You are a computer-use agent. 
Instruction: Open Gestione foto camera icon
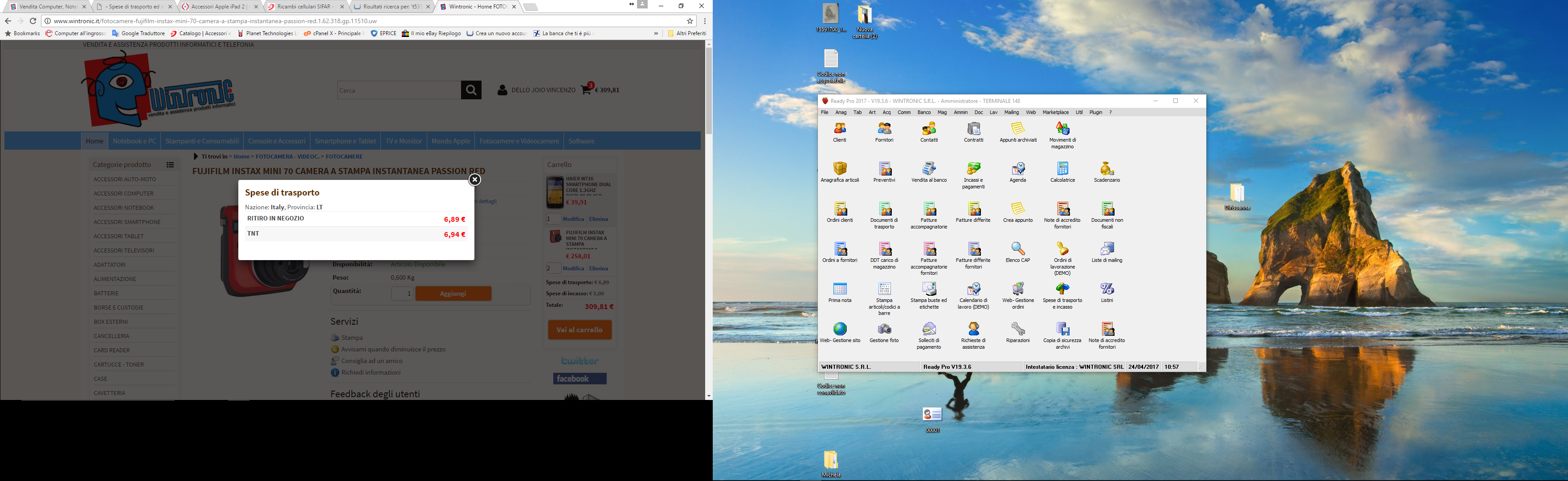click(x=884, y=329)
